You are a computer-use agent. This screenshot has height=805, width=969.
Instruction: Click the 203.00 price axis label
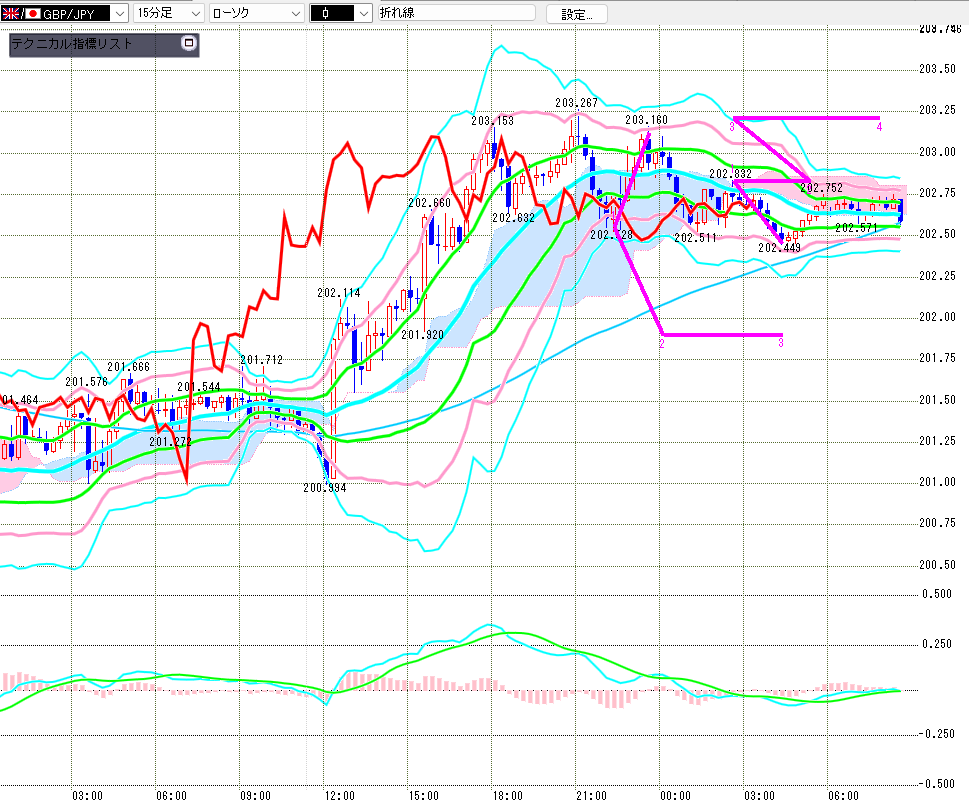[x=933, y=152]
